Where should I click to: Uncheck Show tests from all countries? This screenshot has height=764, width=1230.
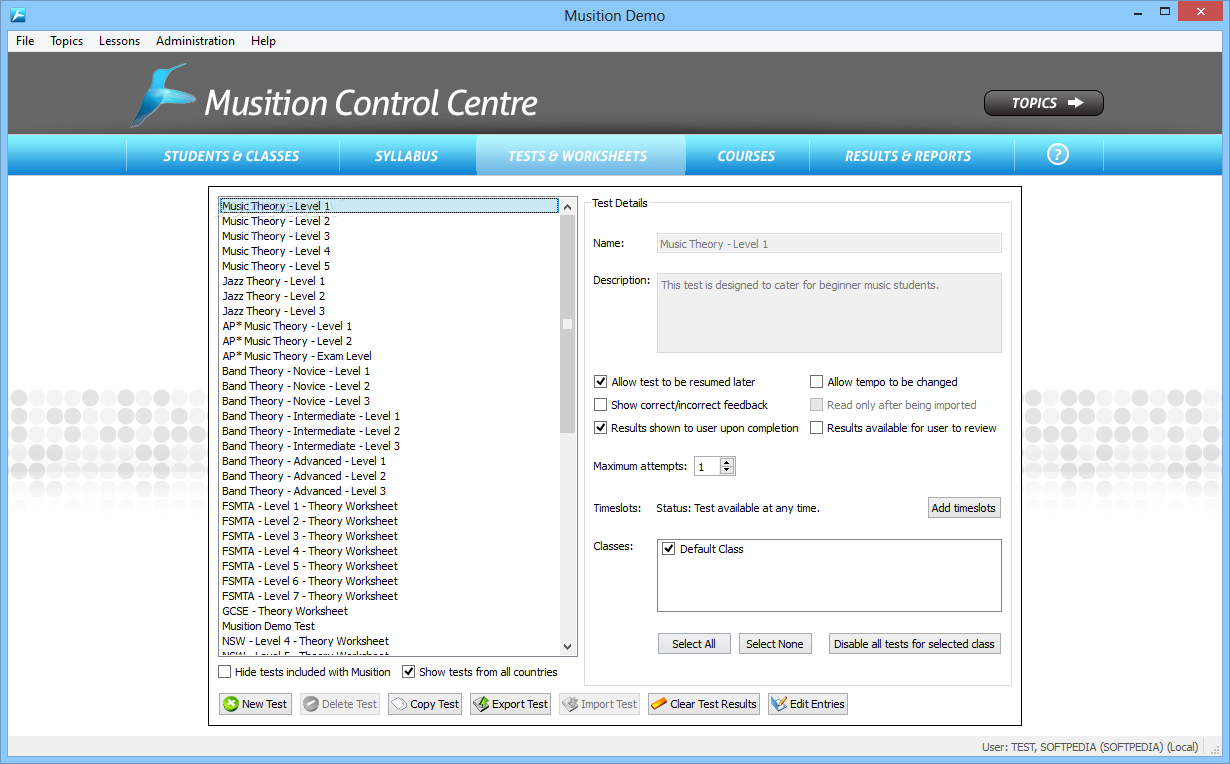point(409,672)
